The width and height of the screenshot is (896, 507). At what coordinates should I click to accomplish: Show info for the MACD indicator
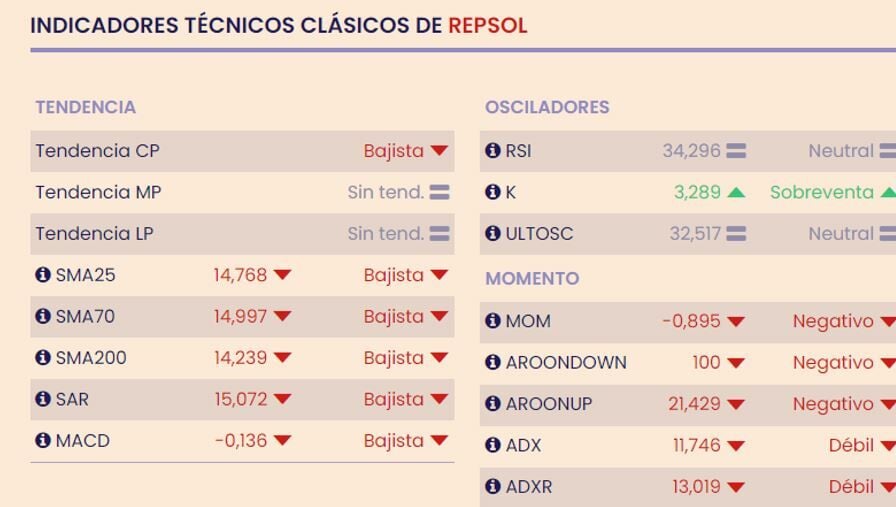(x=43, y=441)
